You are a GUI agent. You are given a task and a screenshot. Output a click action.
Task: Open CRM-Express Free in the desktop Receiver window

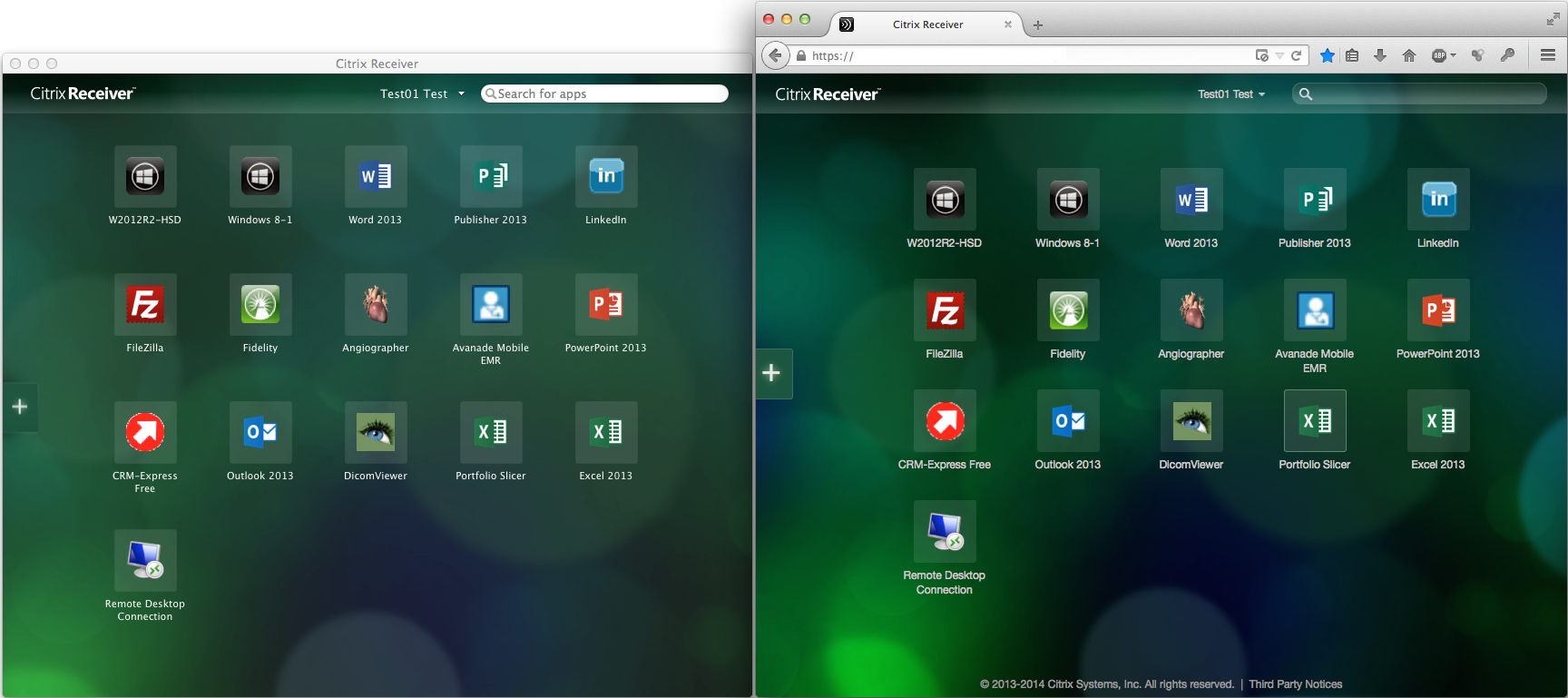(x=145, y=433)
